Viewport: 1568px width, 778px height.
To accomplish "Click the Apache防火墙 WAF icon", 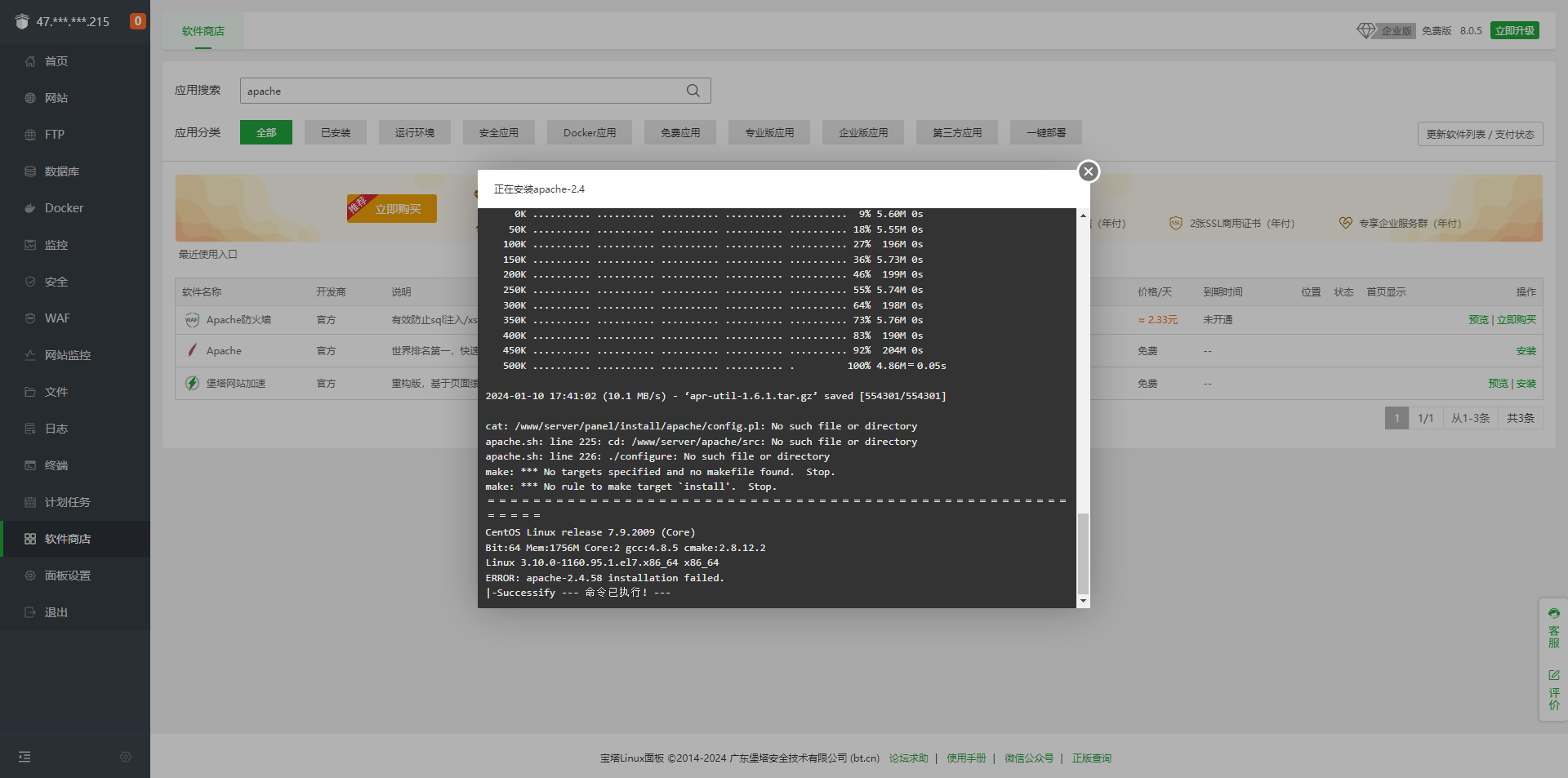I will pos(192,320).
